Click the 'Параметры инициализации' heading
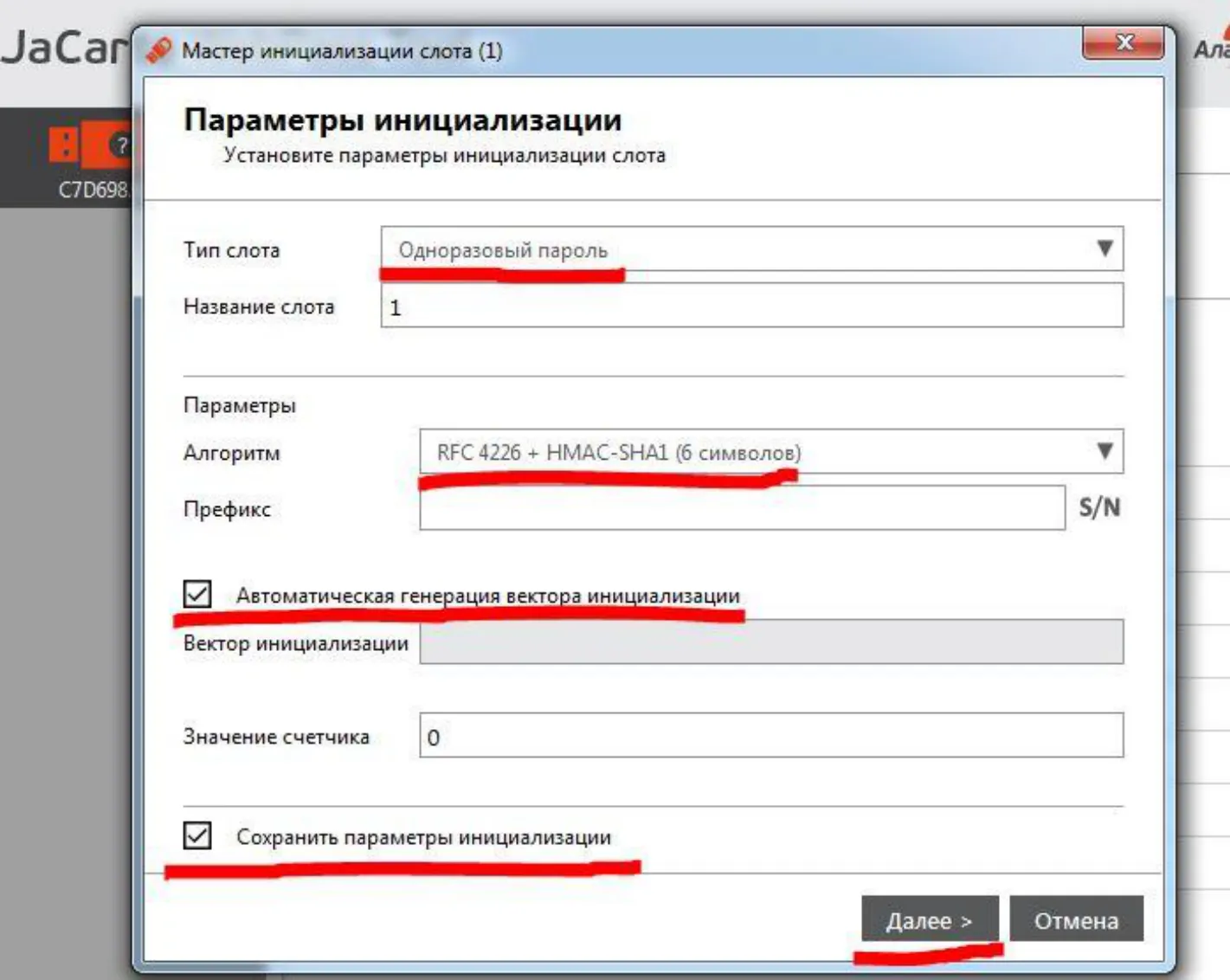Image resolution: width=1230 pixels, height=980 pixels. [402, 119]
